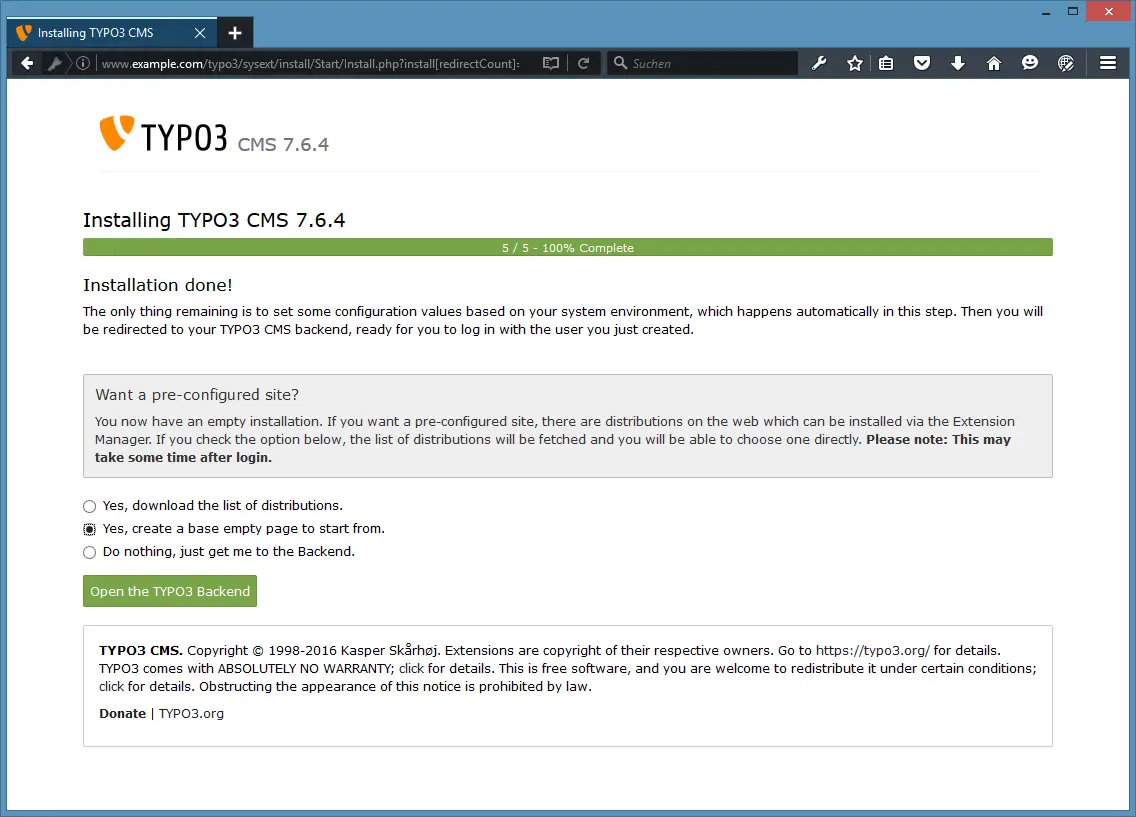Focus the URL address field

click(x=312, y=64)
